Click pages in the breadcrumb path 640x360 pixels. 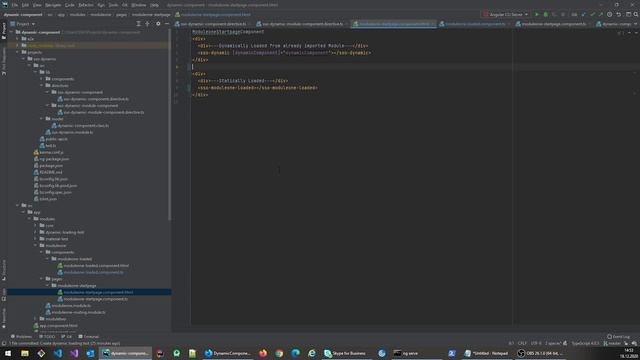point(122,14)
